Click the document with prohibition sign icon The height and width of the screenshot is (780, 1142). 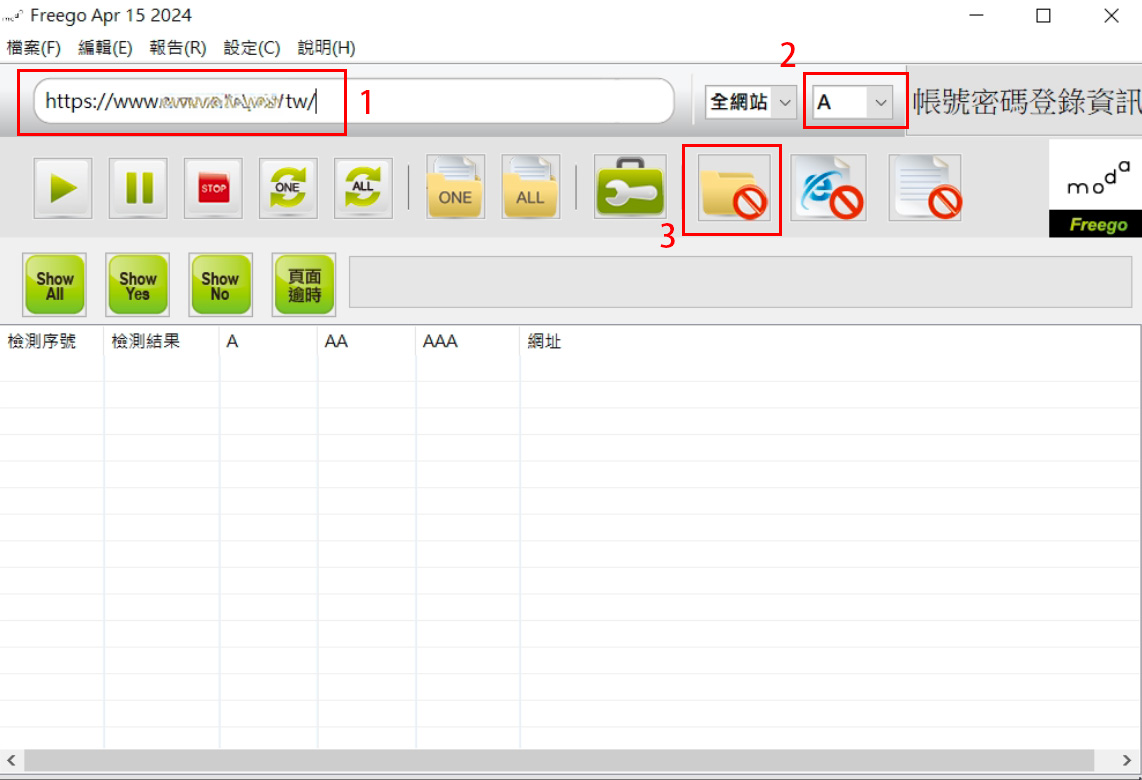pyautogui.click(x=925, y=189)
